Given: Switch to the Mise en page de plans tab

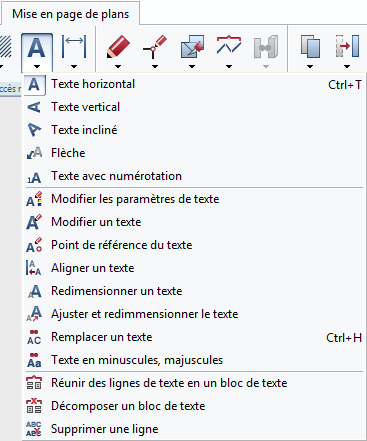Looking at the screenshot, I should 70,14.
